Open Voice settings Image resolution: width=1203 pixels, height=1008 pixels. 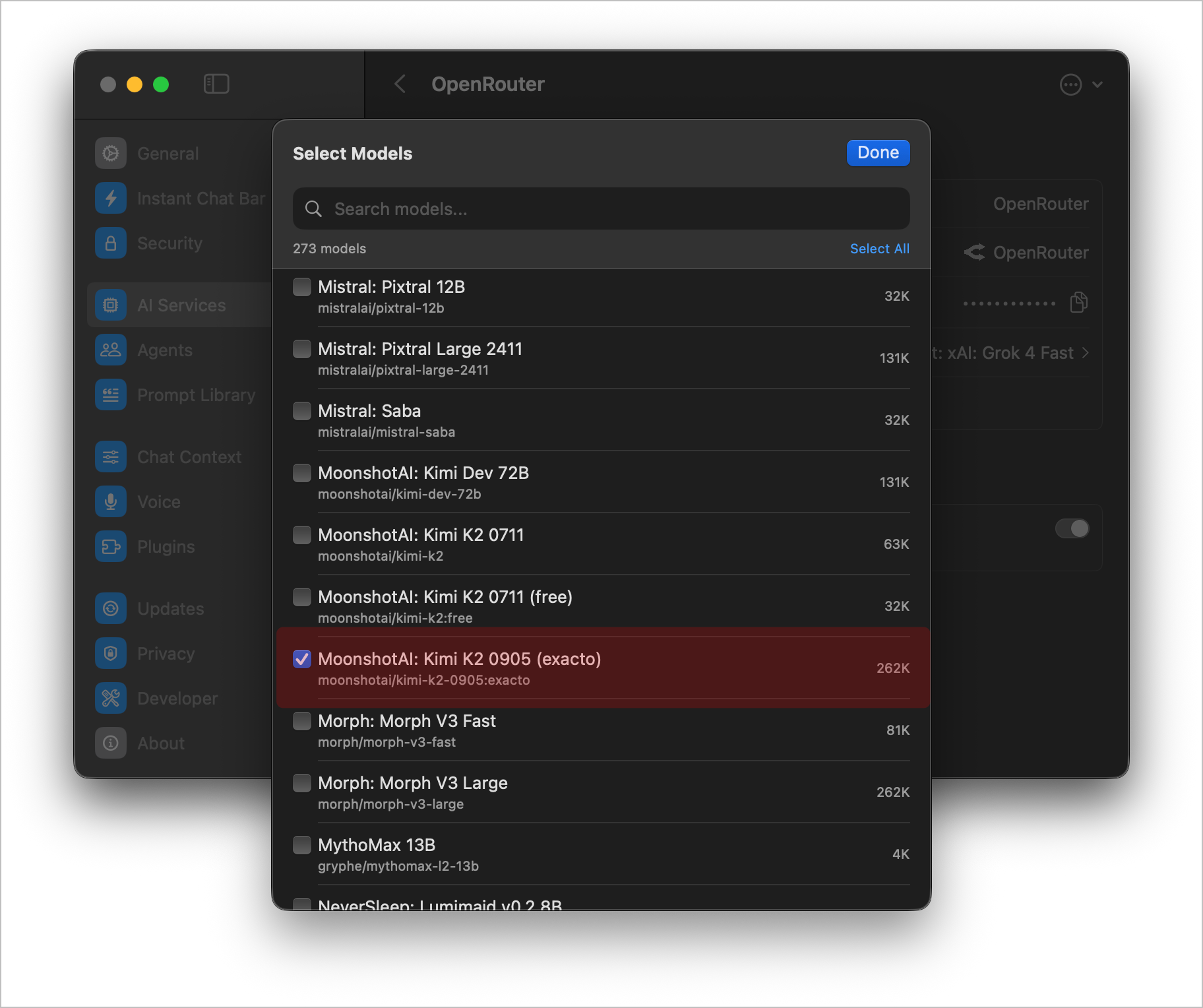pos(159,502)
